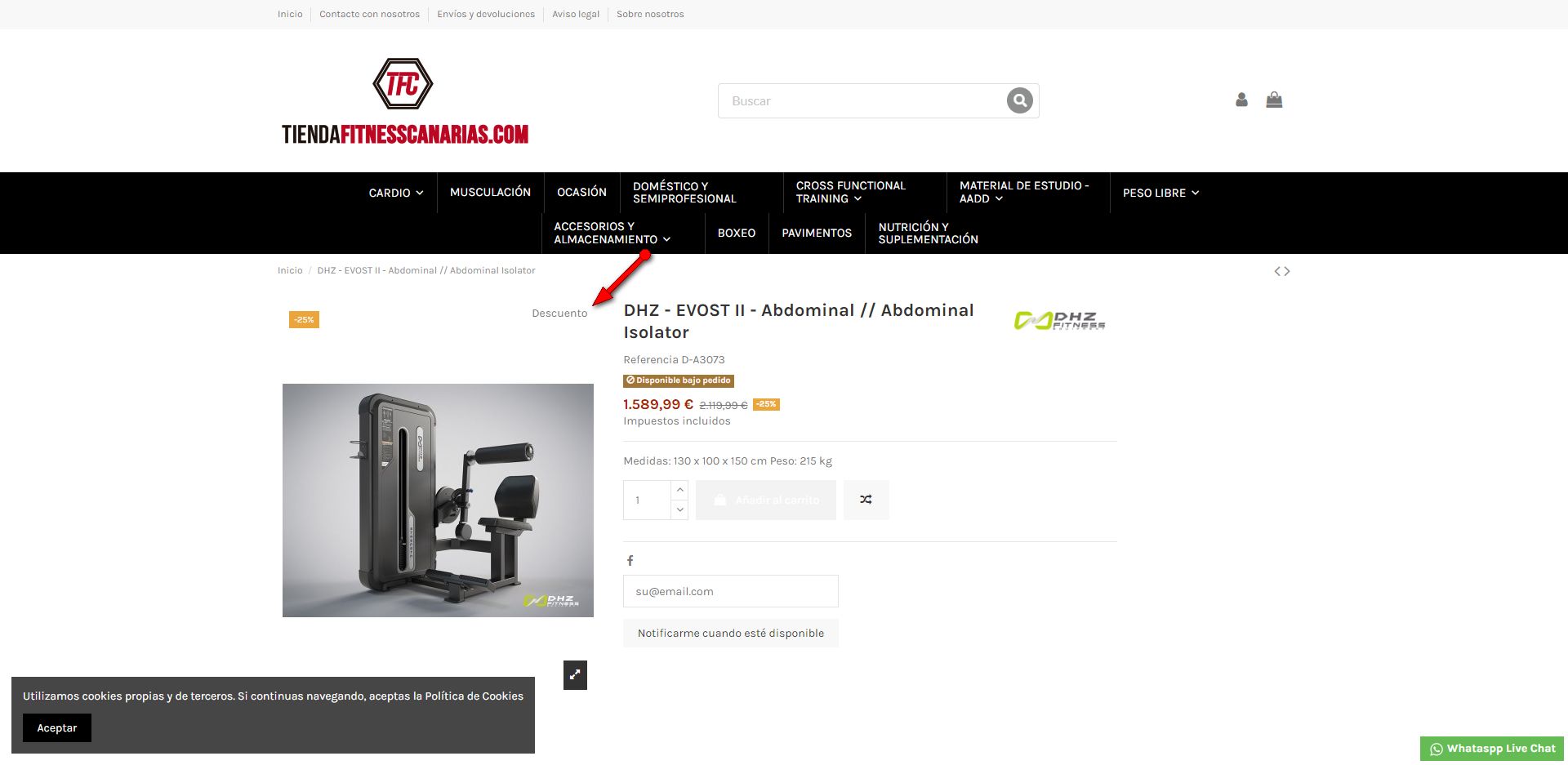Expand the Peso Libre menu
Viewport: 1568px width, 765px height.
tap(1160, 193)
